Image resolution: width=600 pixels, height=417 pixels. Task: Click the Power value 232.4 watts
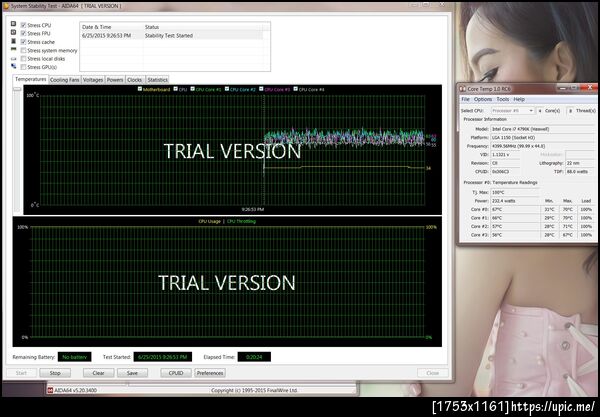[515, 201]
